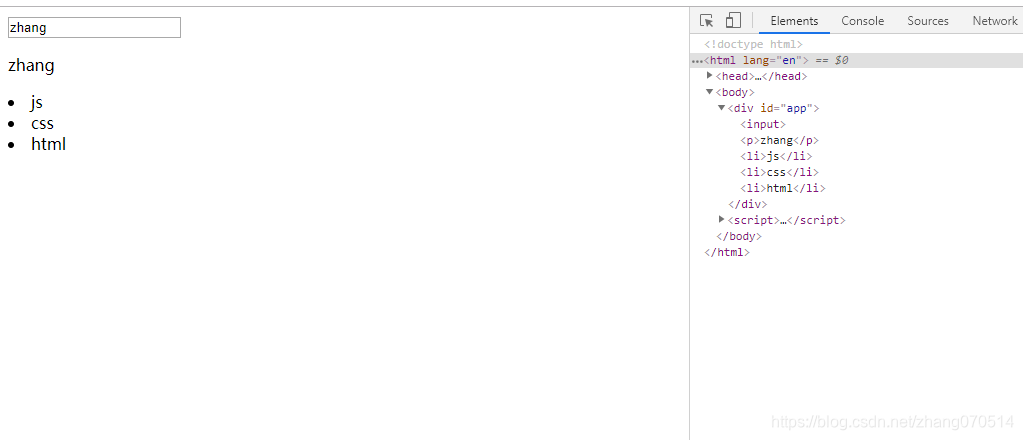Click the css list item on page
The width and height of the screenshot is (1023, 440).
point(42,123)
